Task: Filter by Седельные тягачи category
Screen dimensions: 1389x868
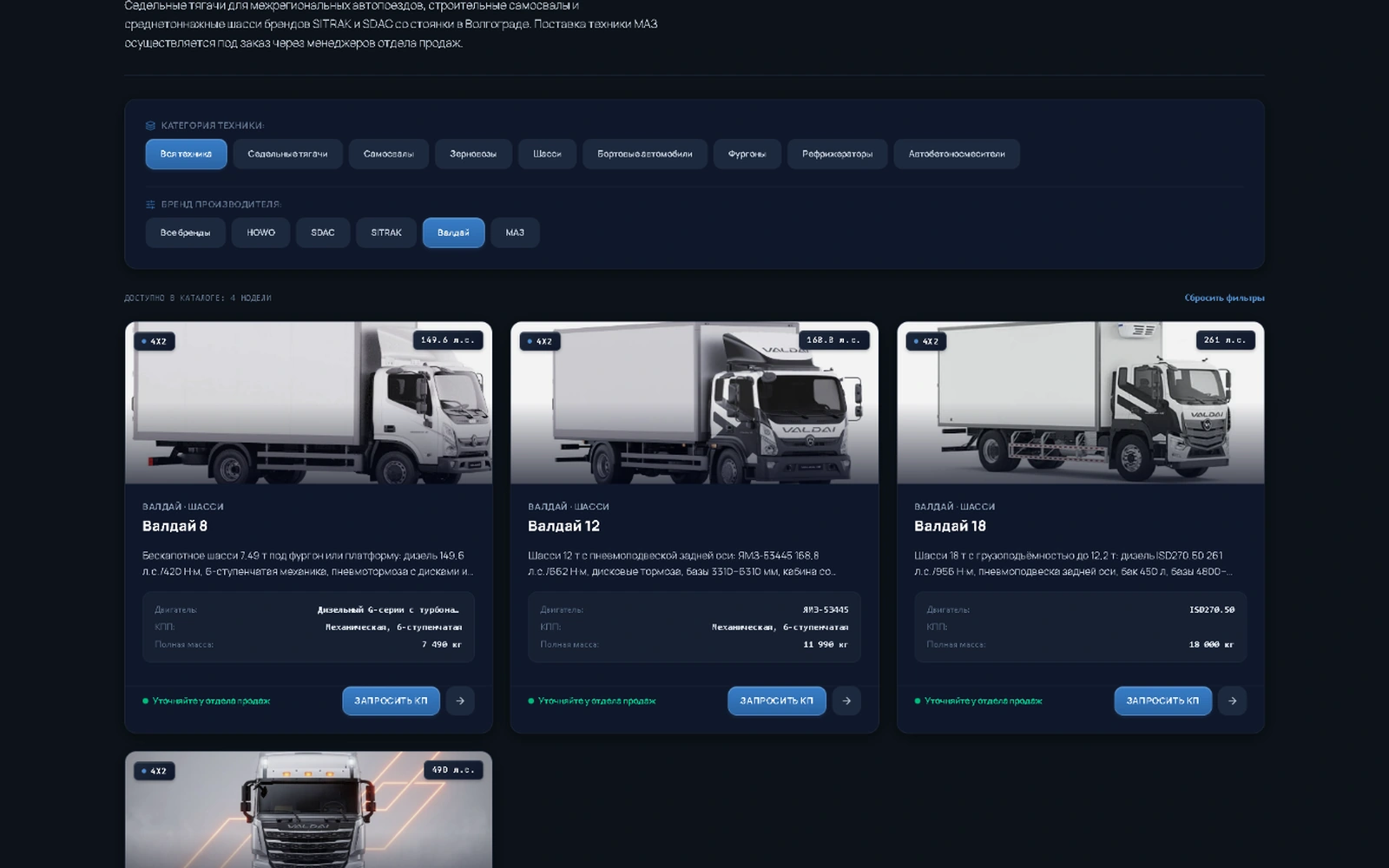Action: click(287, 154)
